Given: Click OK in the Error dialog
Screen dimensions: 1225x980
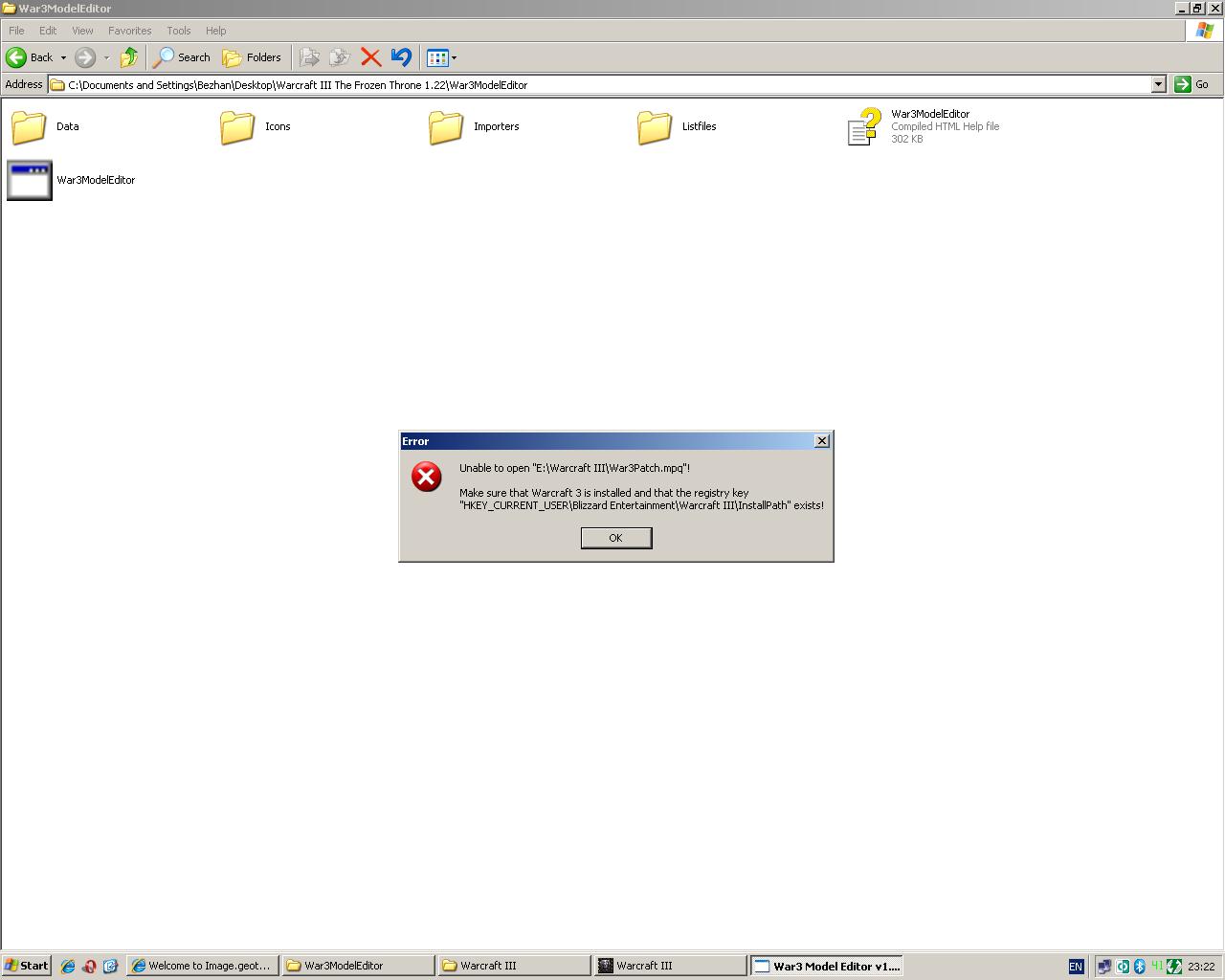Looking at the screenshot, I should (616, 538).
